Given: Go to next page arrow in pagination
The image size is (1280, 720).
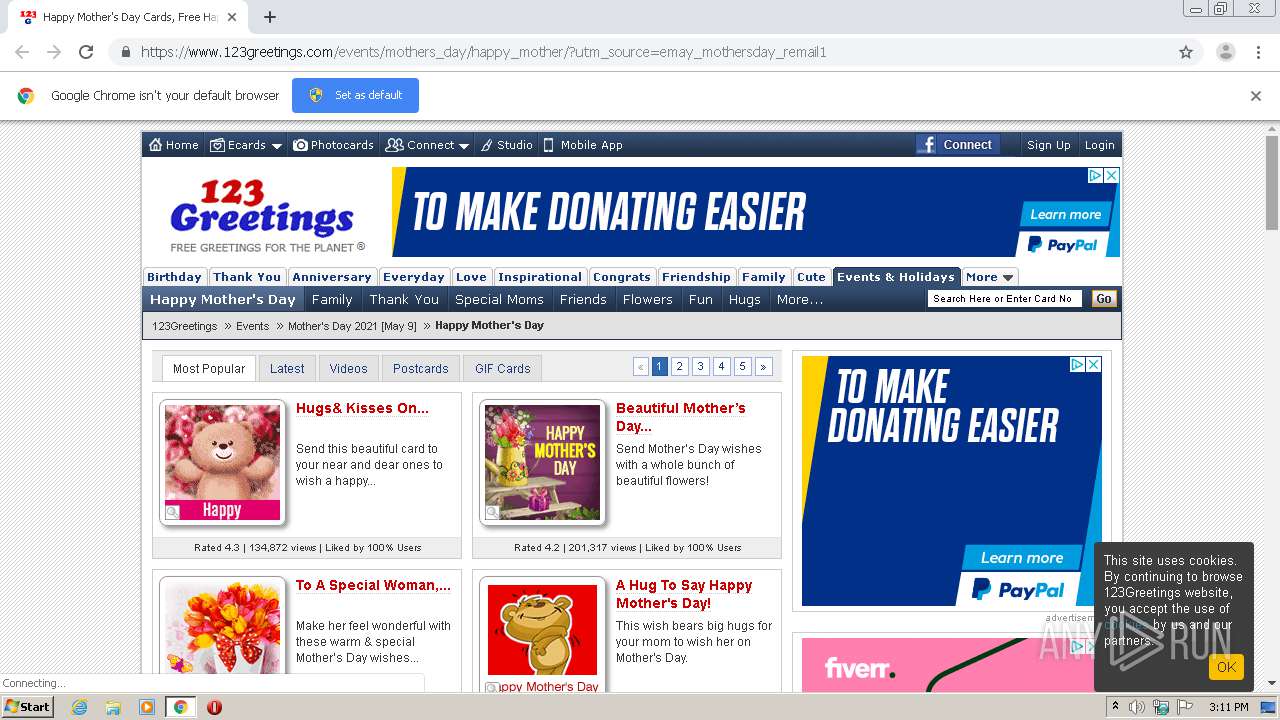Looking at the screenshot, I should (764, 367).
